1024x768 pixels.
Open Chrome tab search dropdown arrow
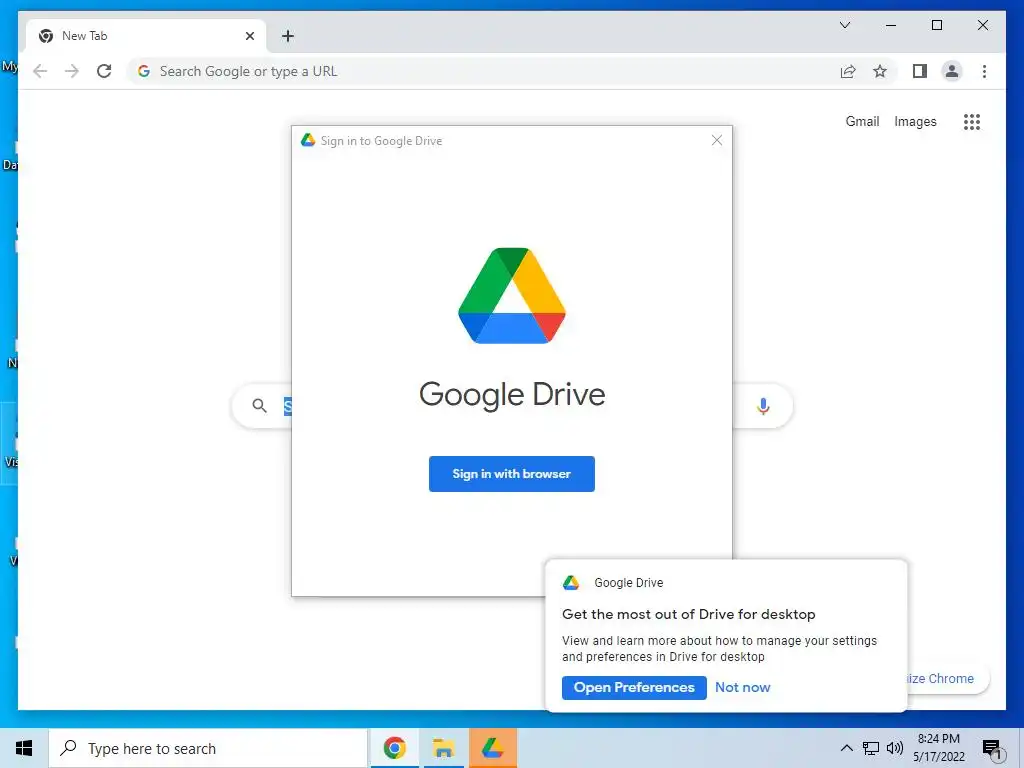point(844,25)
